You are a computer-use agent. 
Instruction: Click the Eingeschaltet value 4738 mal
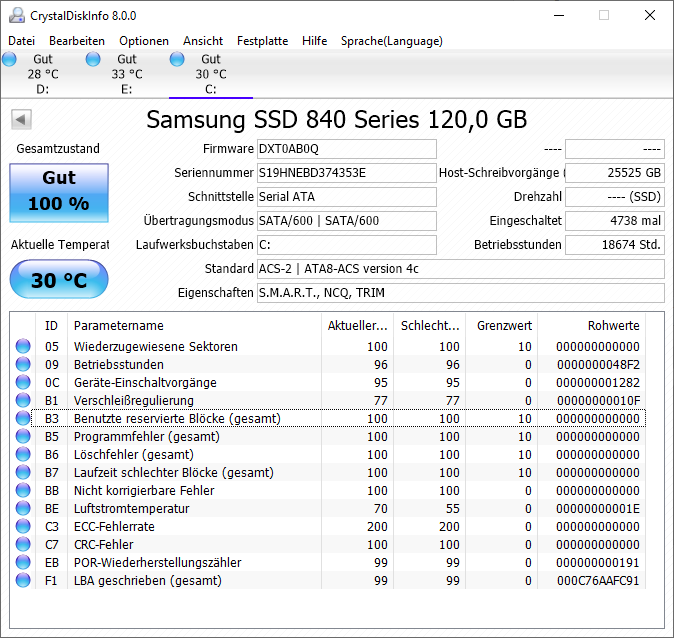pos(615,221)
